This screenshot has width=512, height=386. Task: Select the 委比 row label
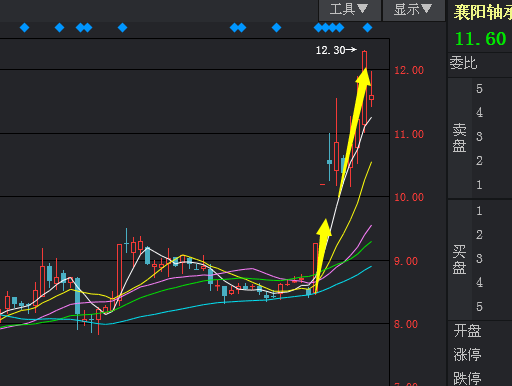[463, 63]
